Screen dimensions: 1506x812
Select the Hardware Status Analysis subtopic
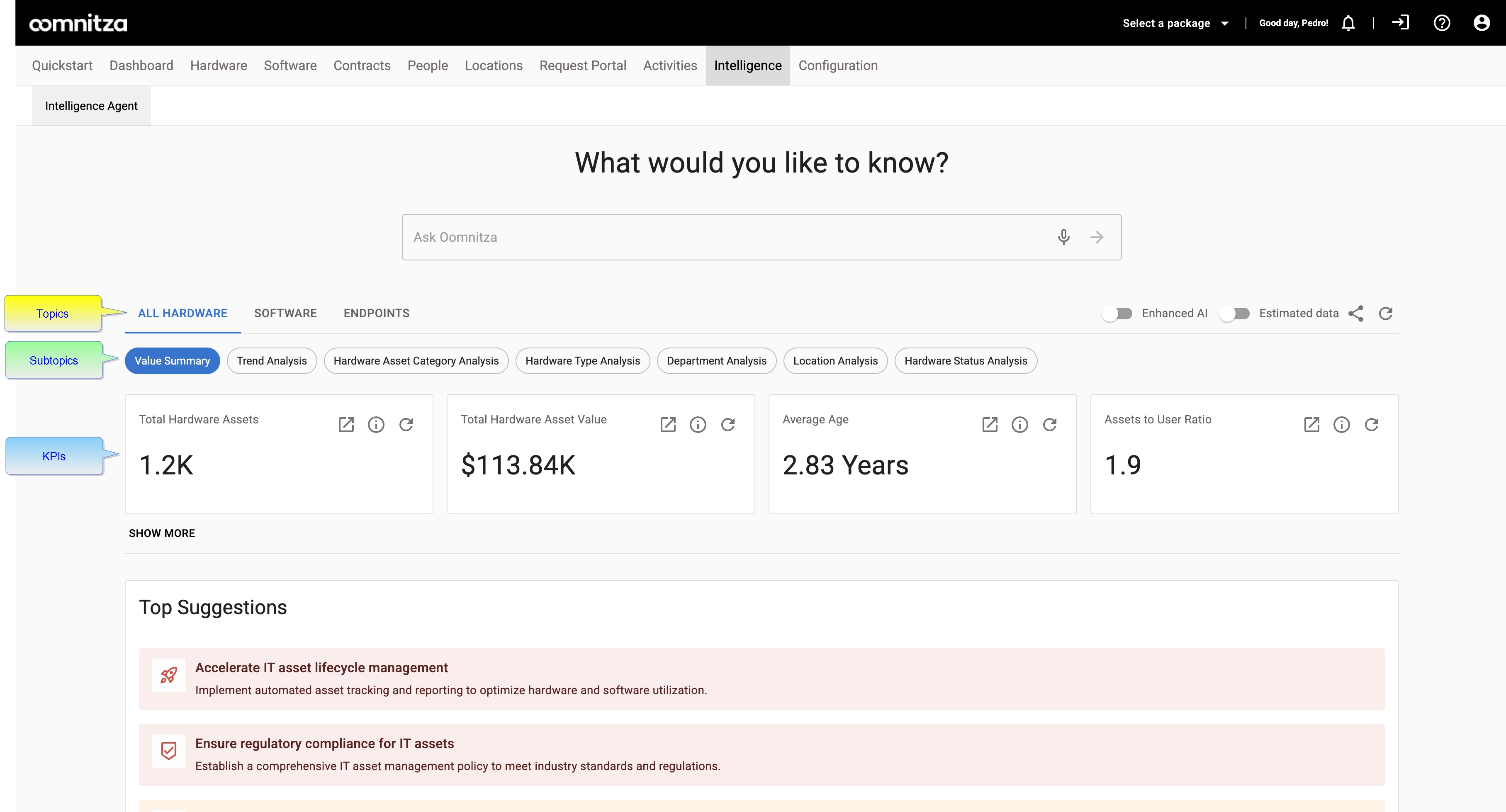pos(965,361)
